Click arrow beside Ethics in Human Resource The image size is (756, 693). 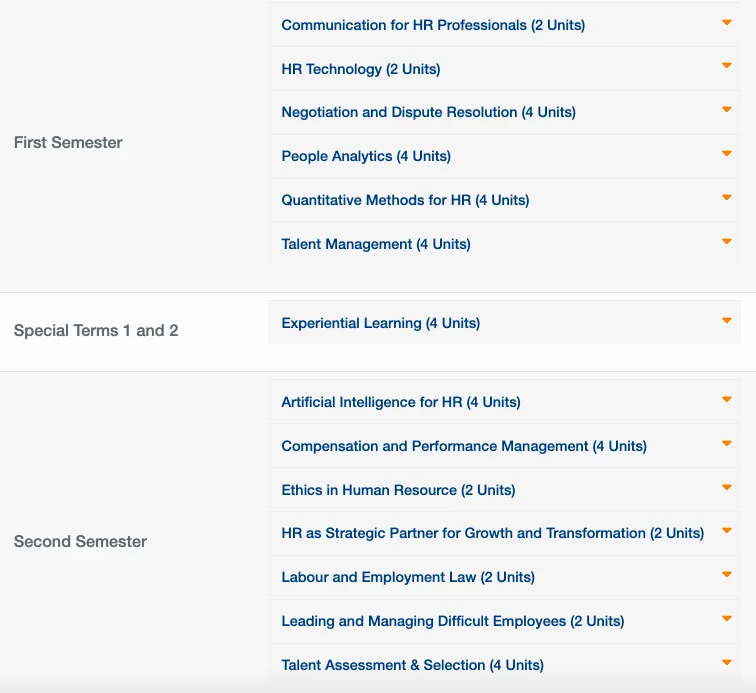click(x=727, y=488)
